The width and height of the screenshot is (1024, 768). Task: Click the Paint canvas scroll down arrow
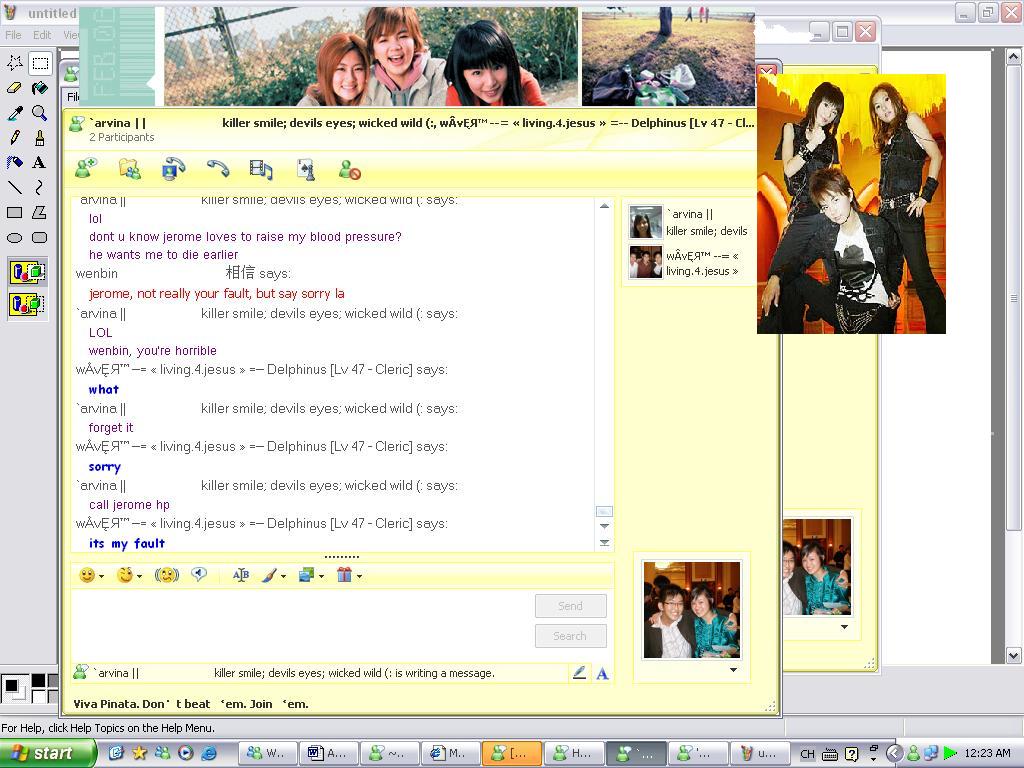pyautogui.click(x=1013, y=655)
